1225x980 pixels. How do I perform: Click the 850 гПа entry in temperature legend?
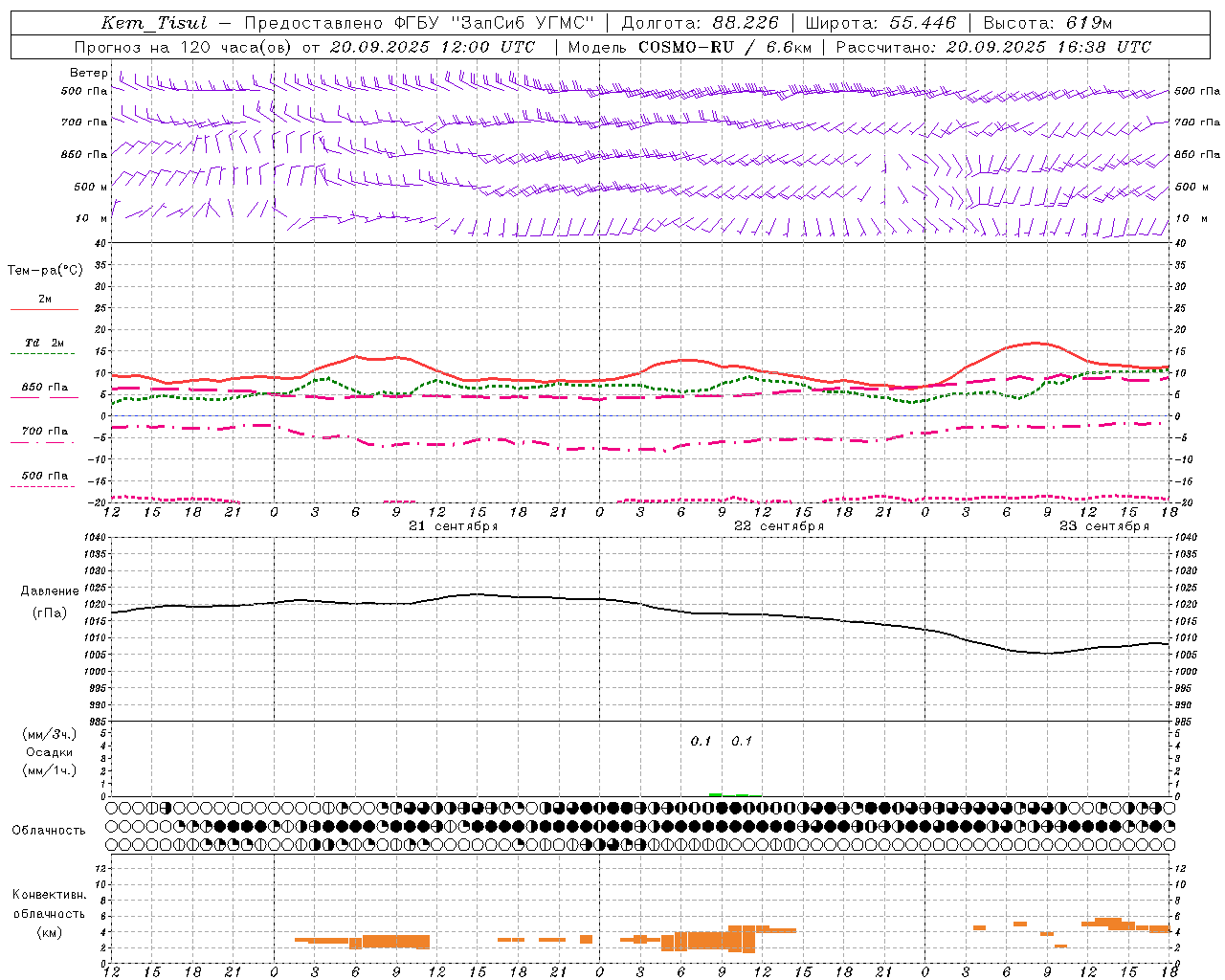pos(44,388)
